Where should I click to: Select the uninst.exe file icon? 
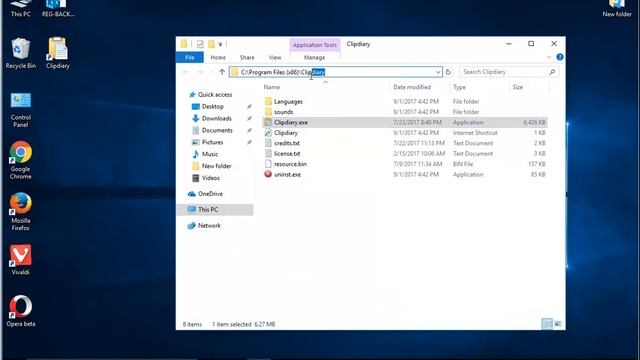(x=268, y=174)
